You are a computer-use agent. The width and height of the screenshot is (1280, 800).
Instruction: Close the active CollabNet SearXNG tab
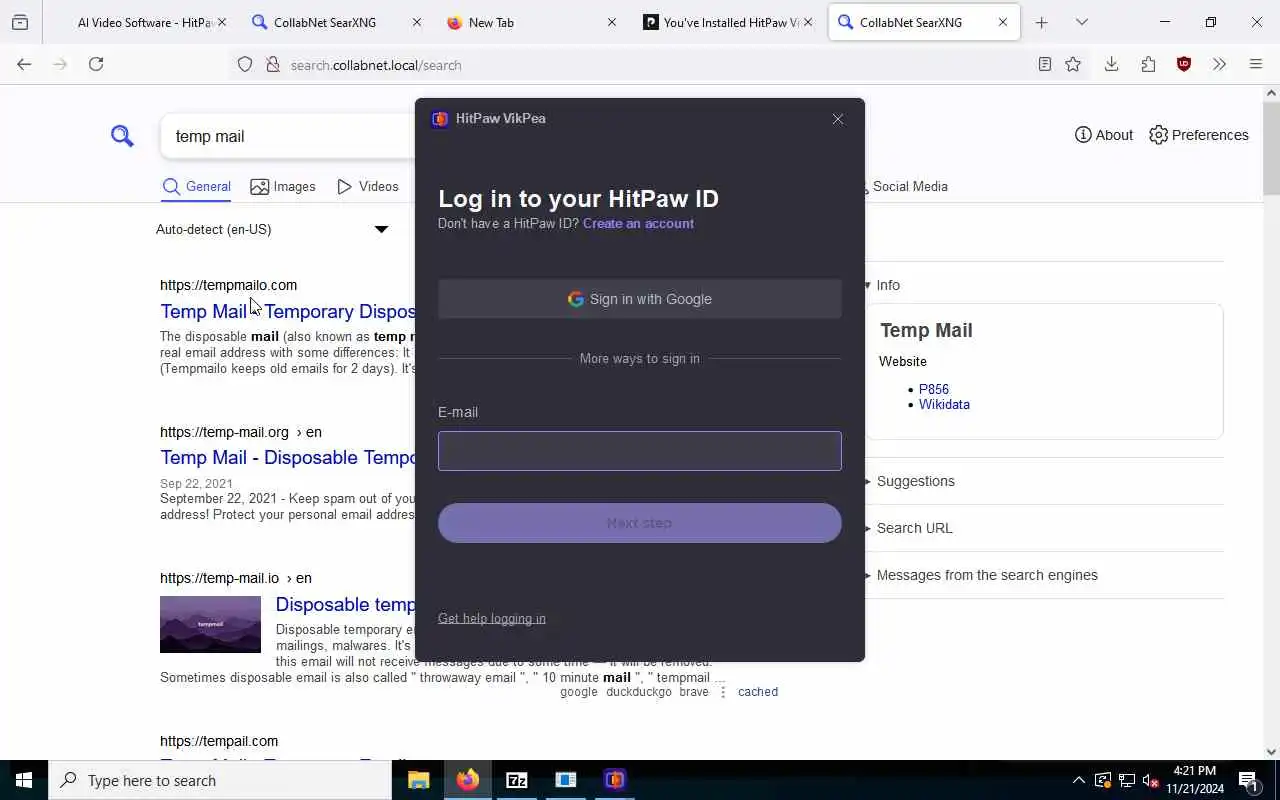[x=1003, y=22]
